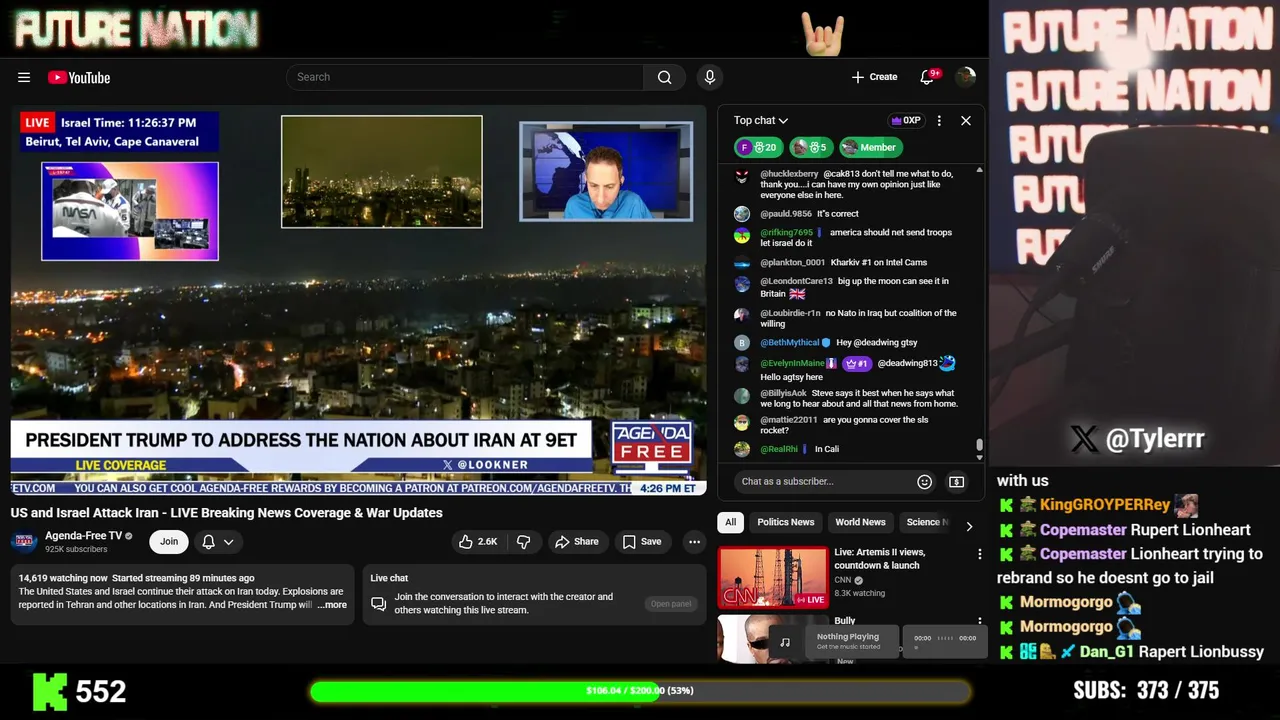This screenshot has height=720, width=1280.
Task: Save the video to a playlist
Action: tap(642, 541)
